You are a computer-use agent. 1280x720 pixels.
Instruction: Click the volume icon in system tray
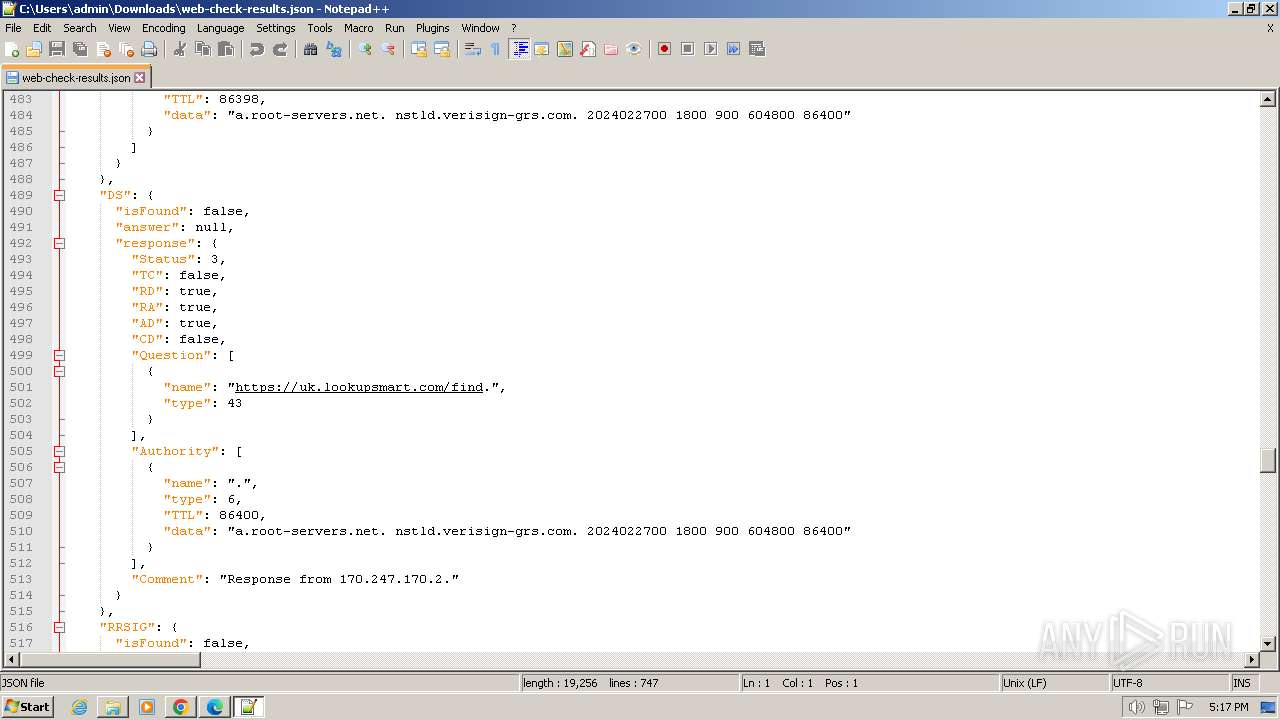[x=1136, y=707]
